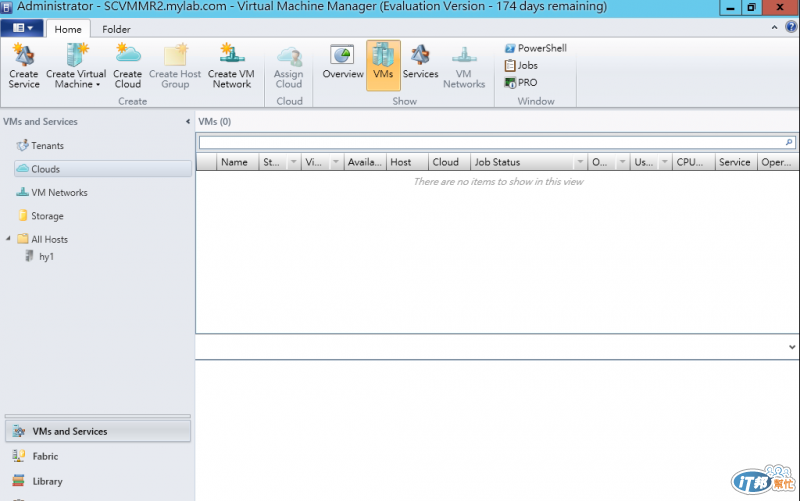Sort by the Availa... column header
800x501 pixels.
(x=365, y=162)
